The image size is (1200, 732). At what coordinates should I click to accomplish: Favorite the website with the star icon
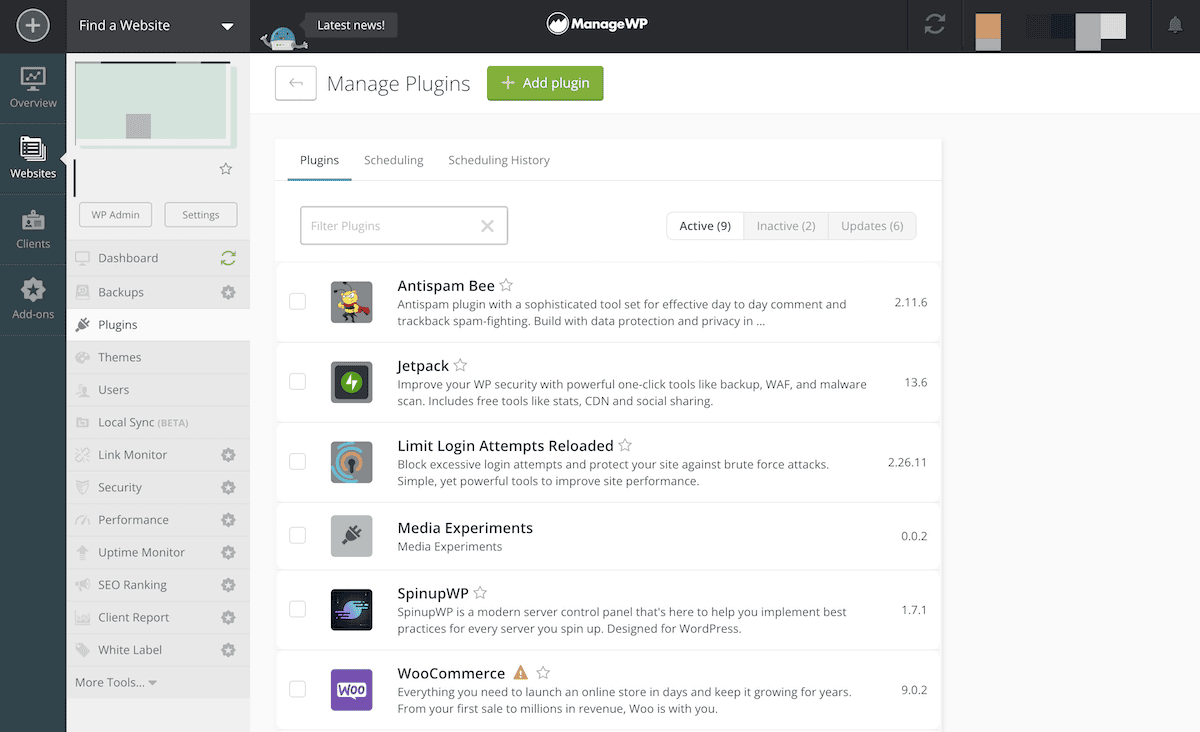click(x=226, y=169)
